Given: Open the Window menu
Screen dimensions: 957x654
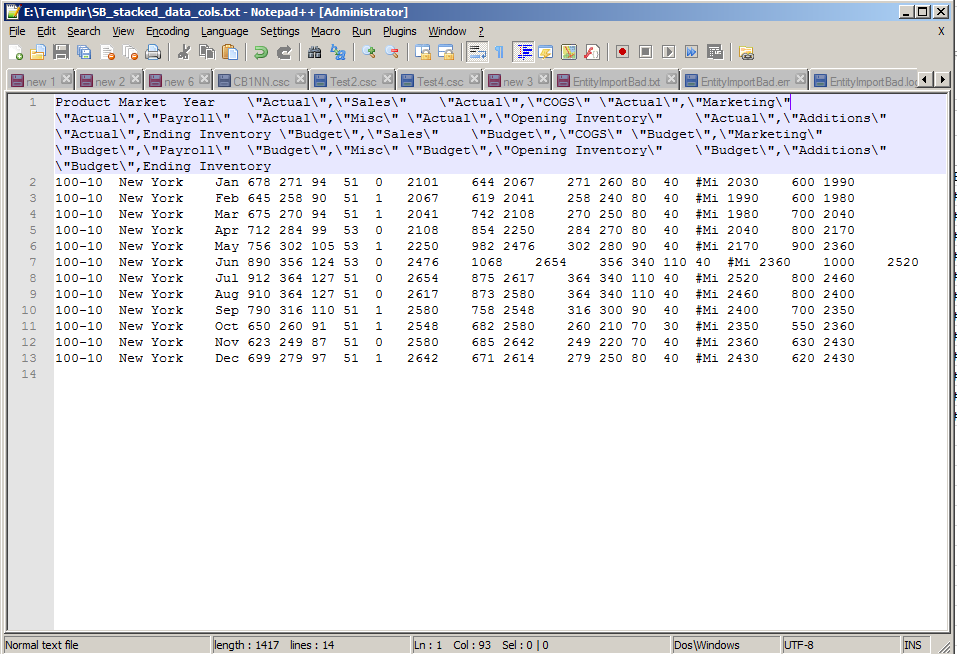Looking at the screenshot, I should coord(447,31).
